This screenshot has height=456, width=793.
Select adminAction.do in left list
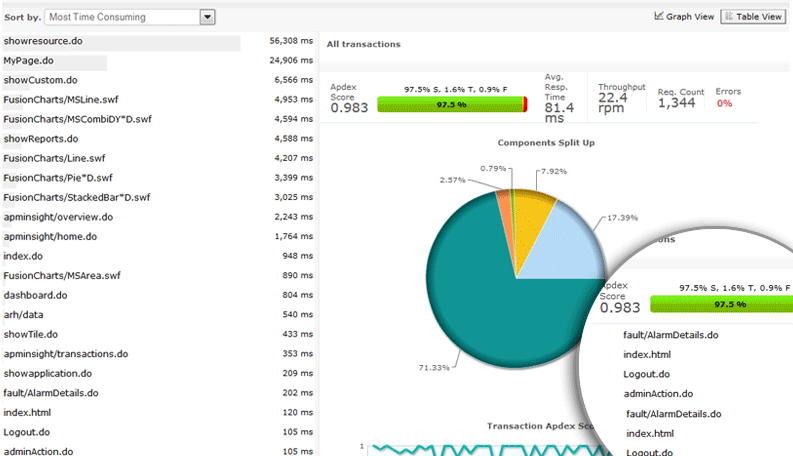point(38,451)
